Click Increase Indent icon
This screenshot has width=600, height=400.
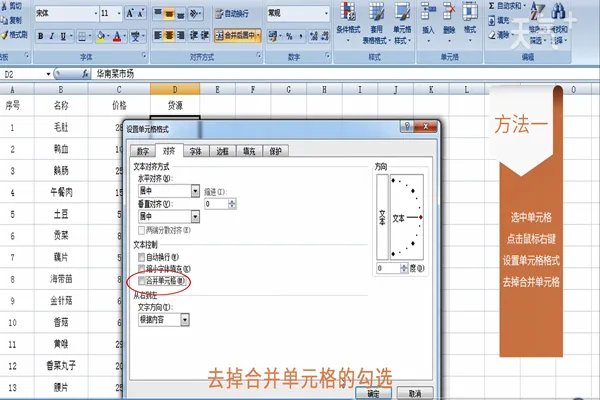(x=205, y=36)
